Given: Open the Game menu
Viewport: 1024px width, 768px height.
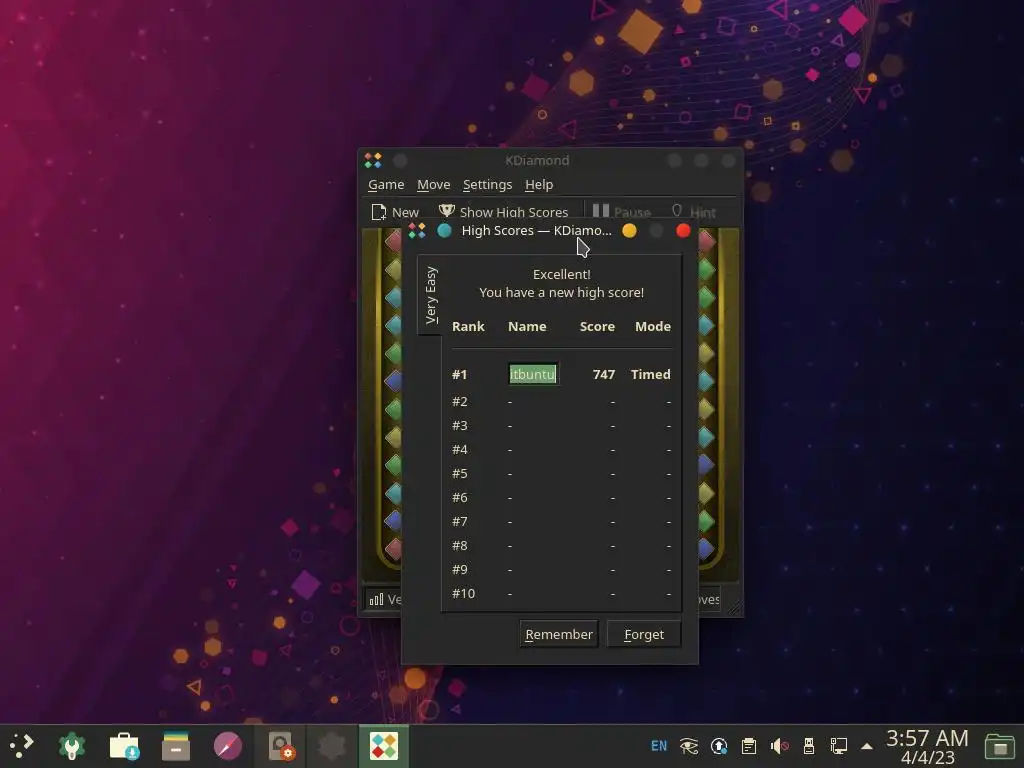Looking at the screenshot, I should [386, 185].
